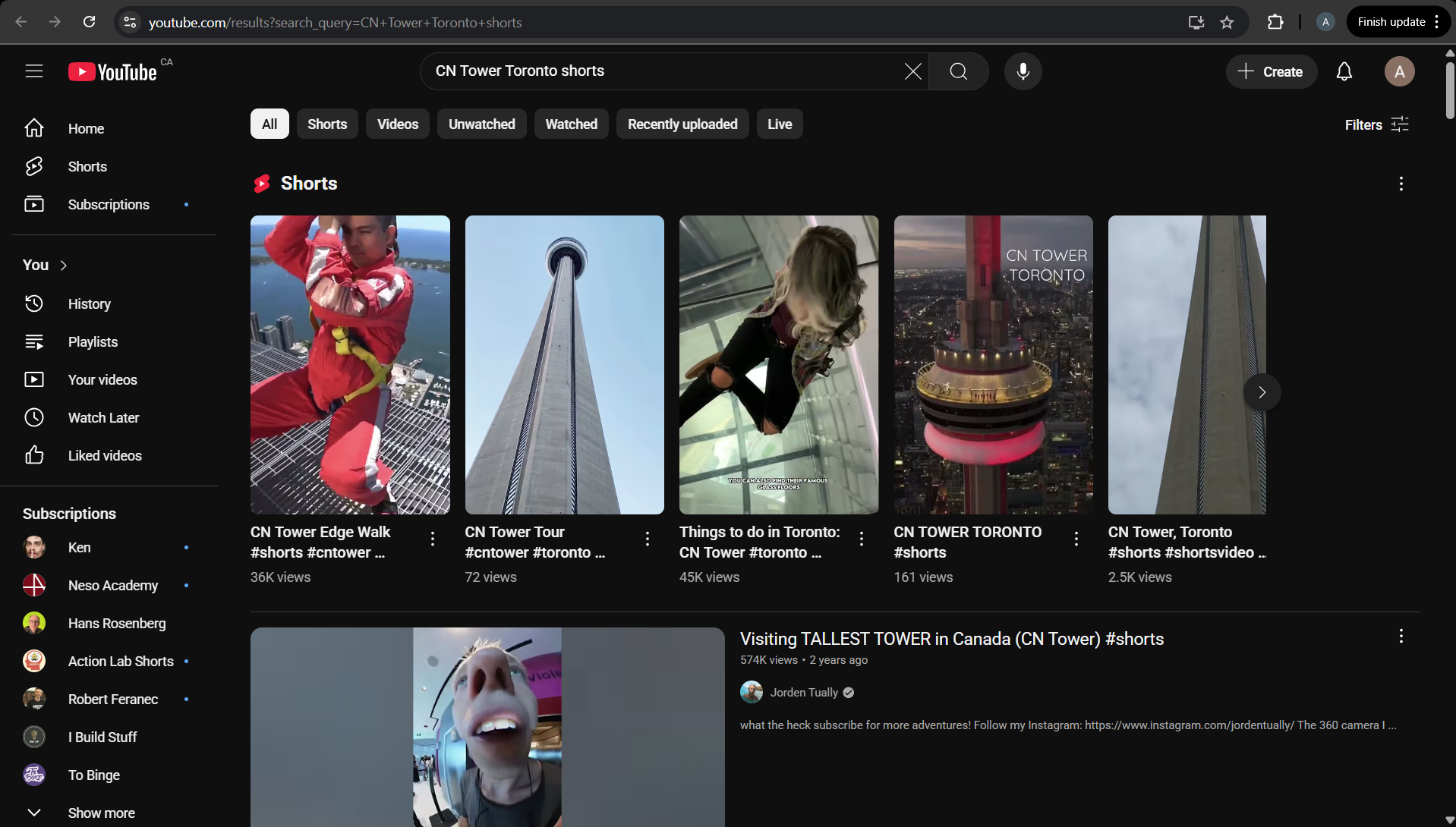Open Home in the sidebar
The image size is (1456, 827).
pos(114,128)
